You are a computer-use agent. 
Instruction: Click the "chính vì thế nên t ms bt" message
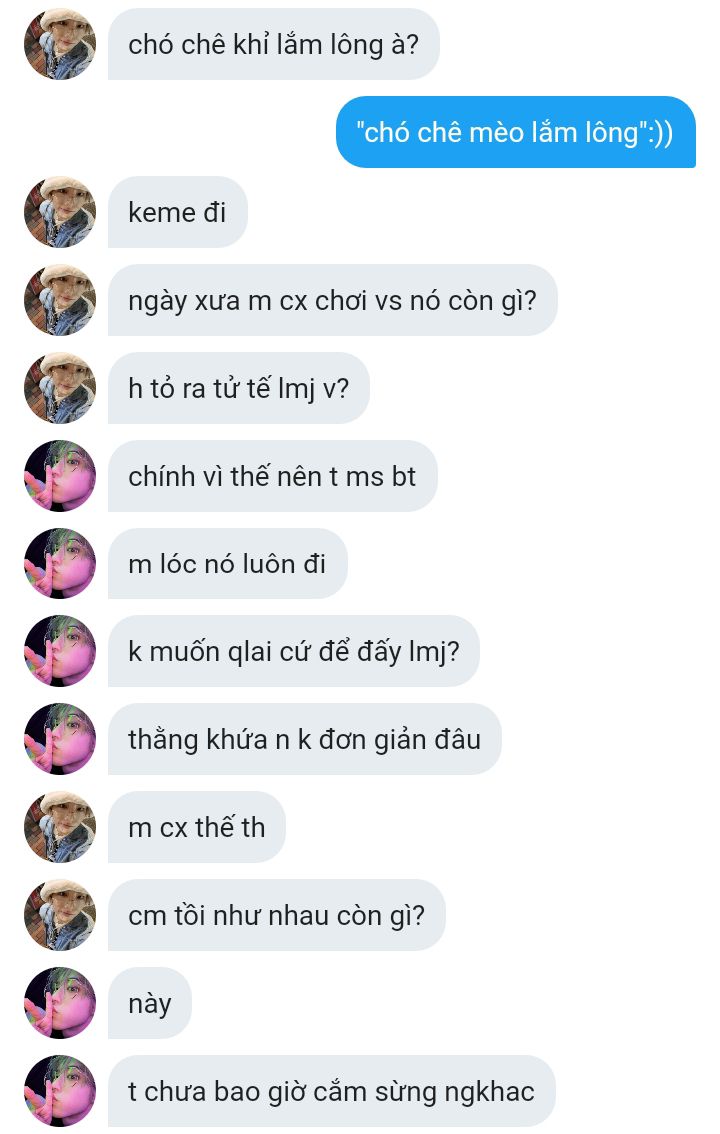tap(273, 476)
